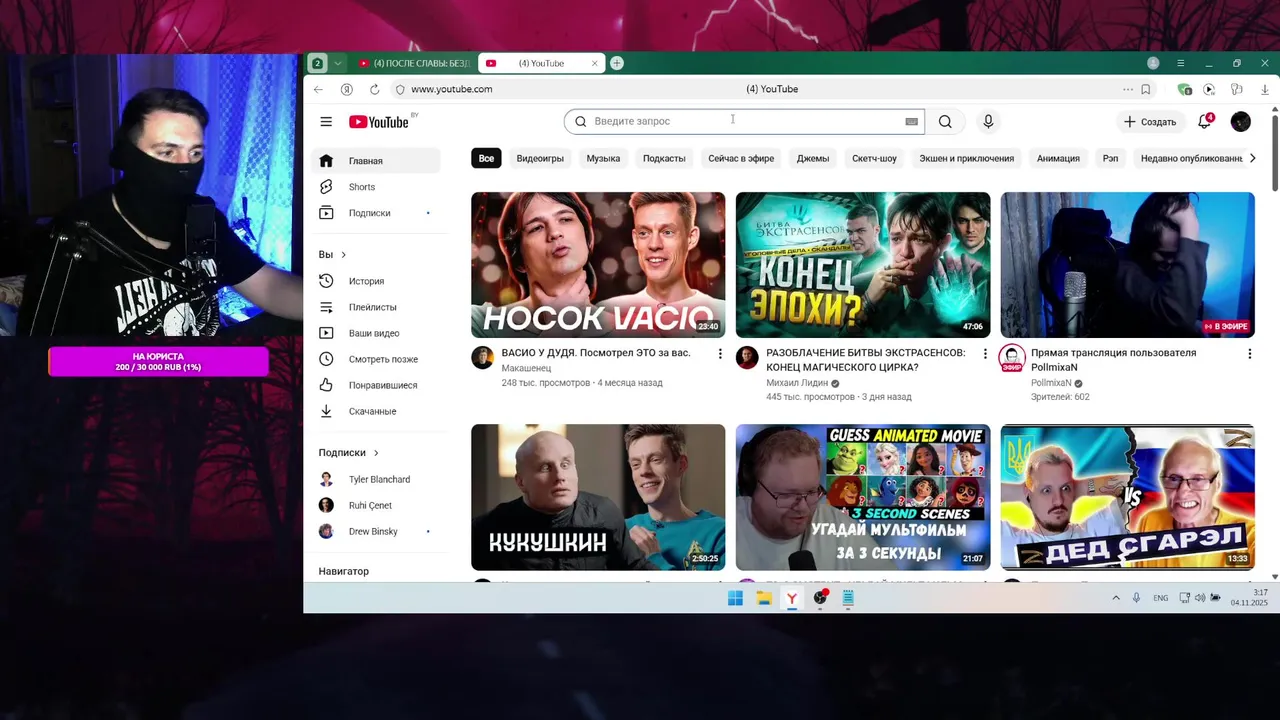Switch ENG keyboard language in tray

(1160, 598)
